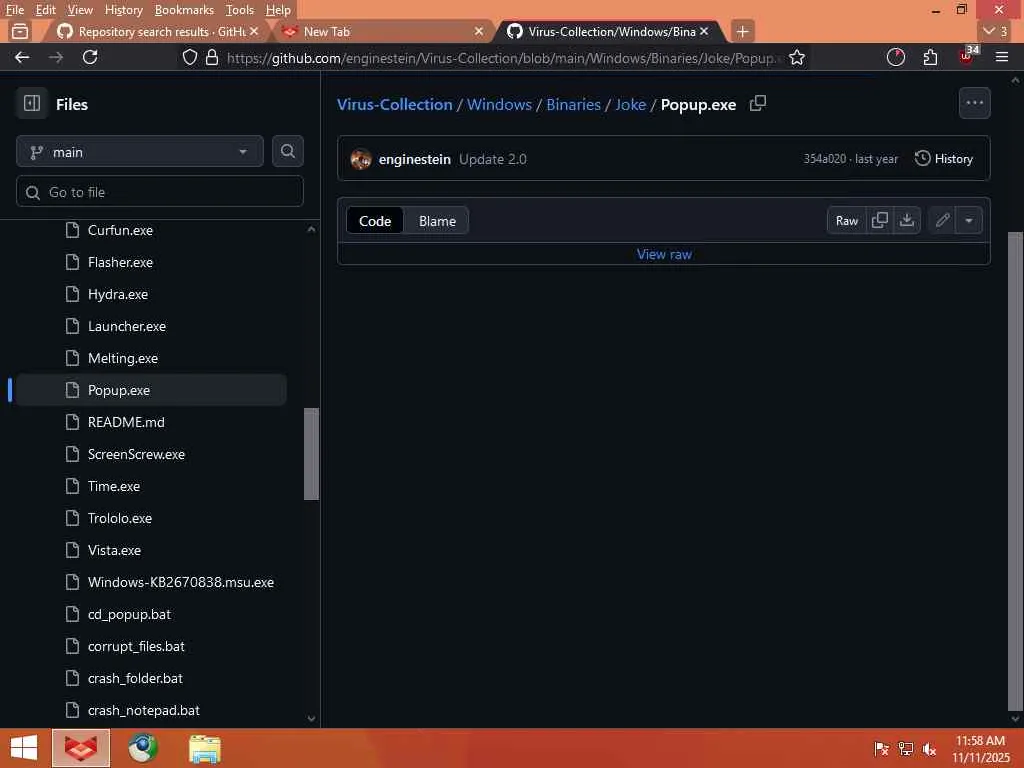
Task: List all tabs with the chevron dropdown
Action: [995, 31]
